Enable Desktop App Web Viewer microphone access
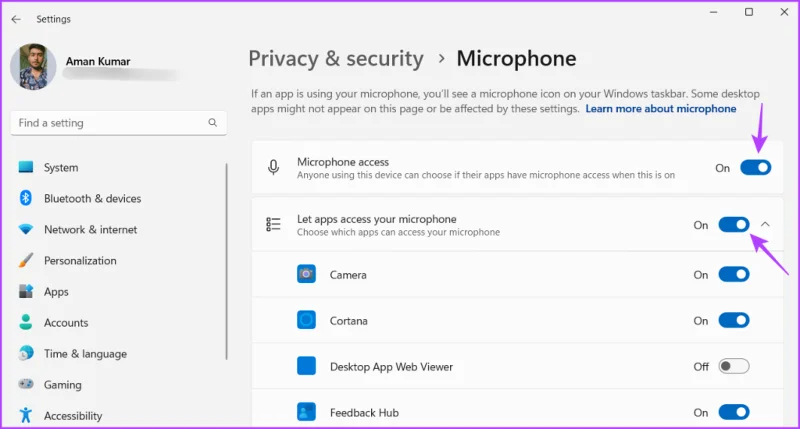The width and height of the screenshot is (800, 429). (734, 366)
